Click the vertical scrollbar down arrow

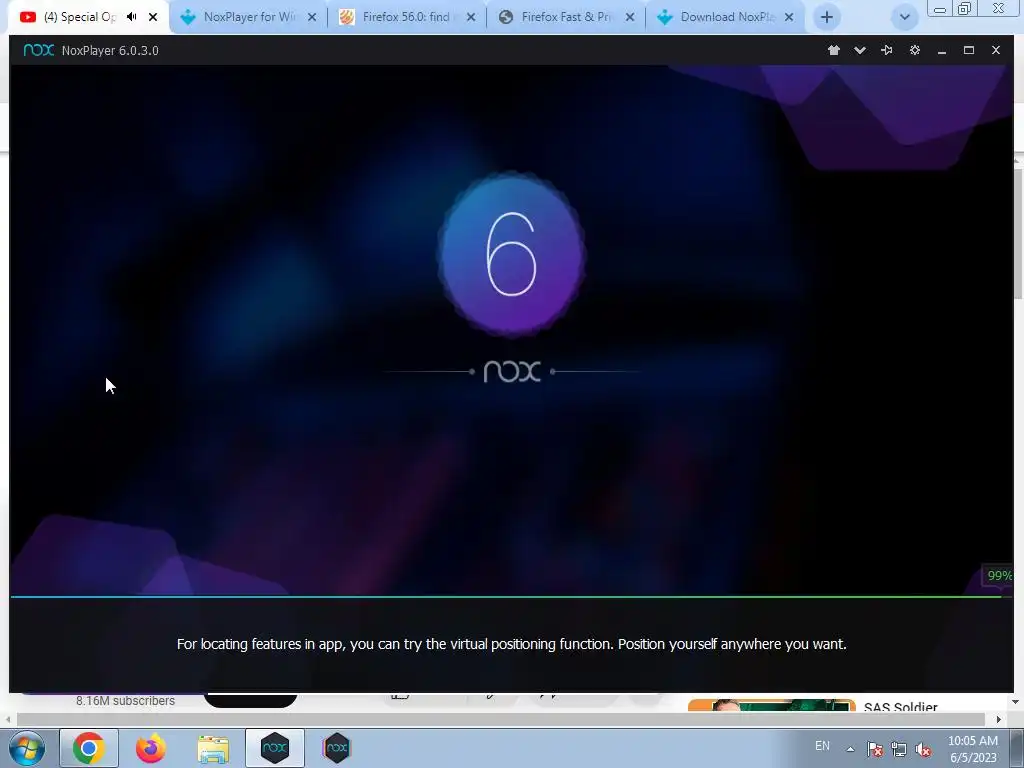(x=1016, y=701)
